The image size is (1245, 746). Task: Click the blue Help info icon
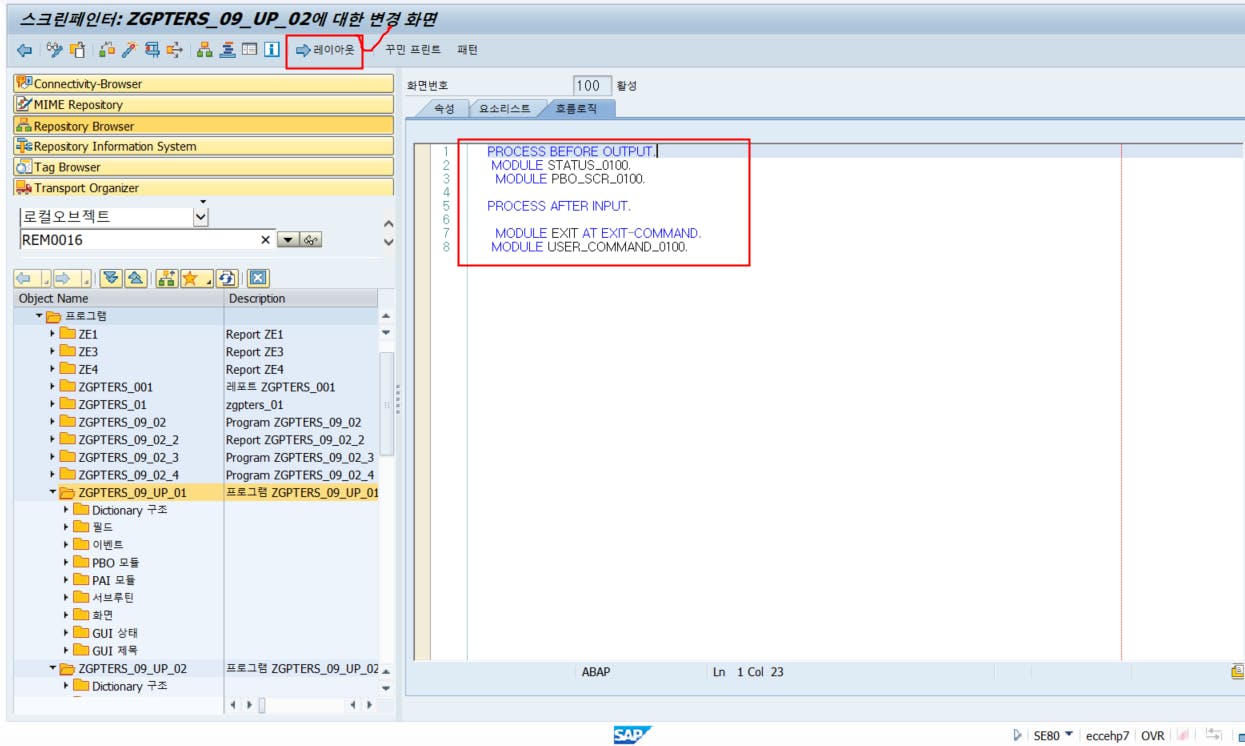[x=271, y=50]
